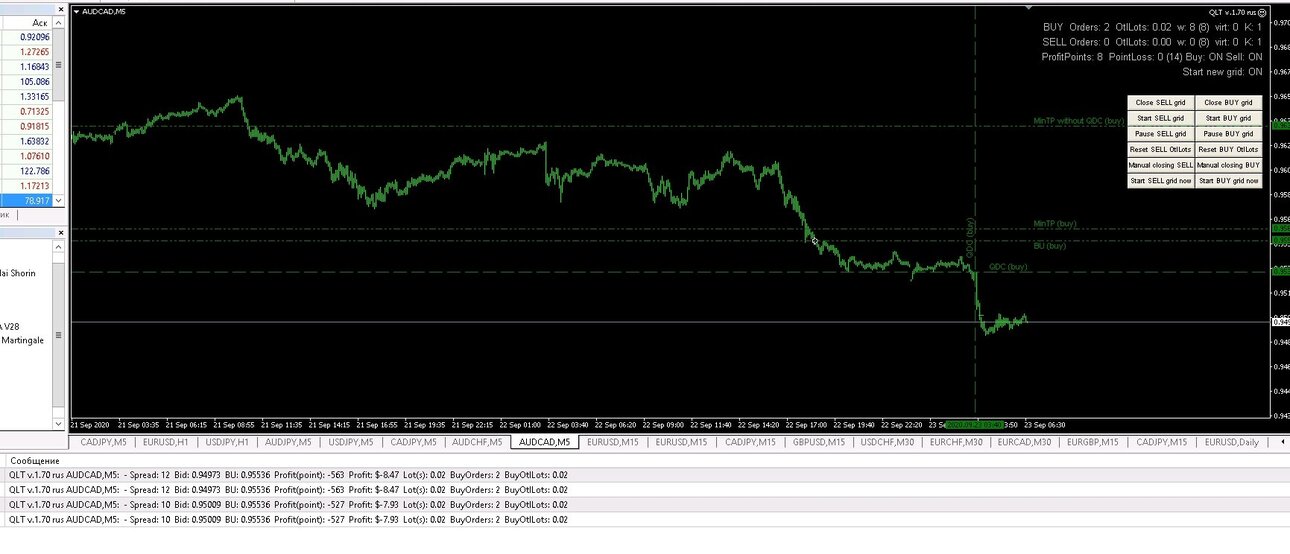Select the Martingale item in Navigator
The width and height of the screenshot is (1290, 554).
tap(24, 340)
